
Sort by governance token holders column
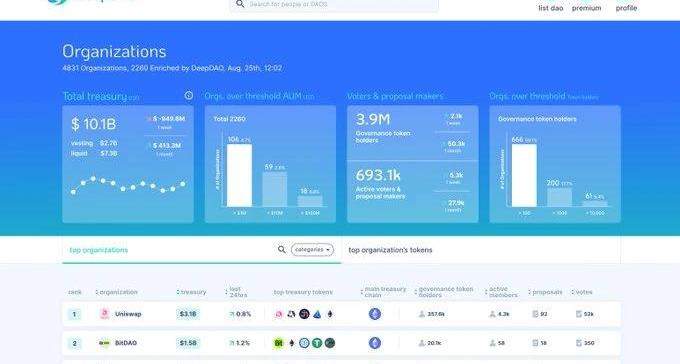coord(444,292)
